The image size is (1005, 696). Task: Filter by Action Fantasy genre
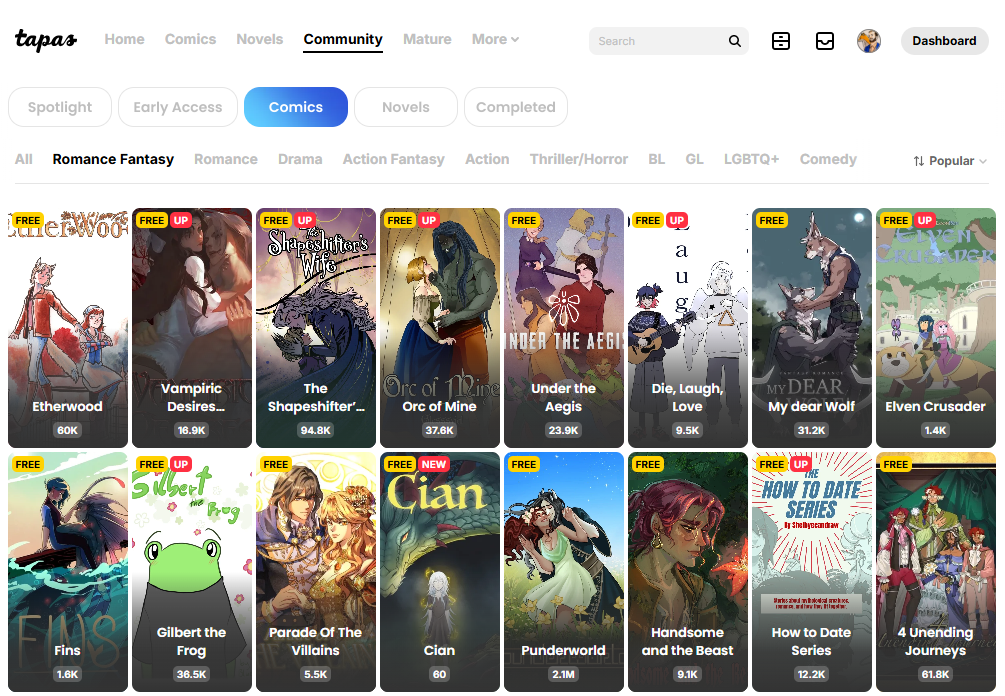click(x=393, y=159)
